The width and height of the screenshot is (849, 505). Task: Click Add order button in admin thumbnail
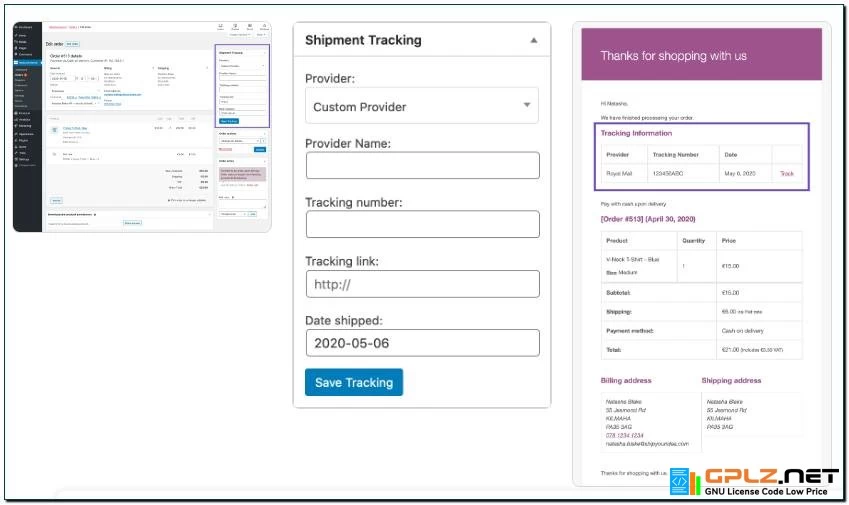coord(73,44)
